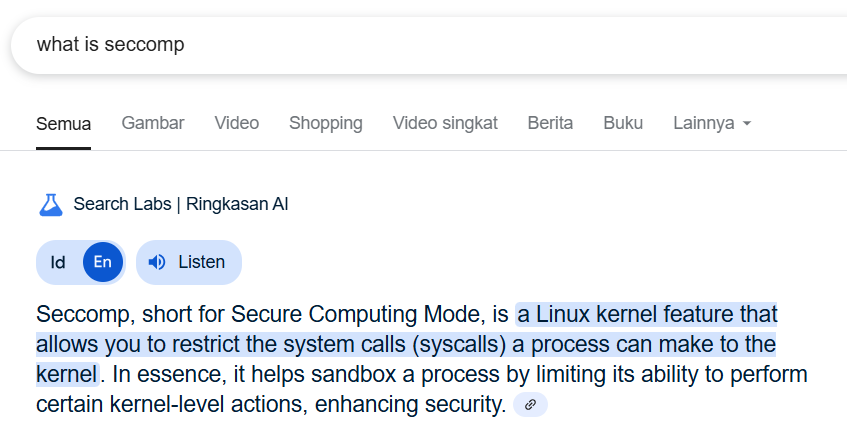Switch to the Gambar tab
Image resolution: width=847 pixels, height=437 pixels.
point(153,123)
